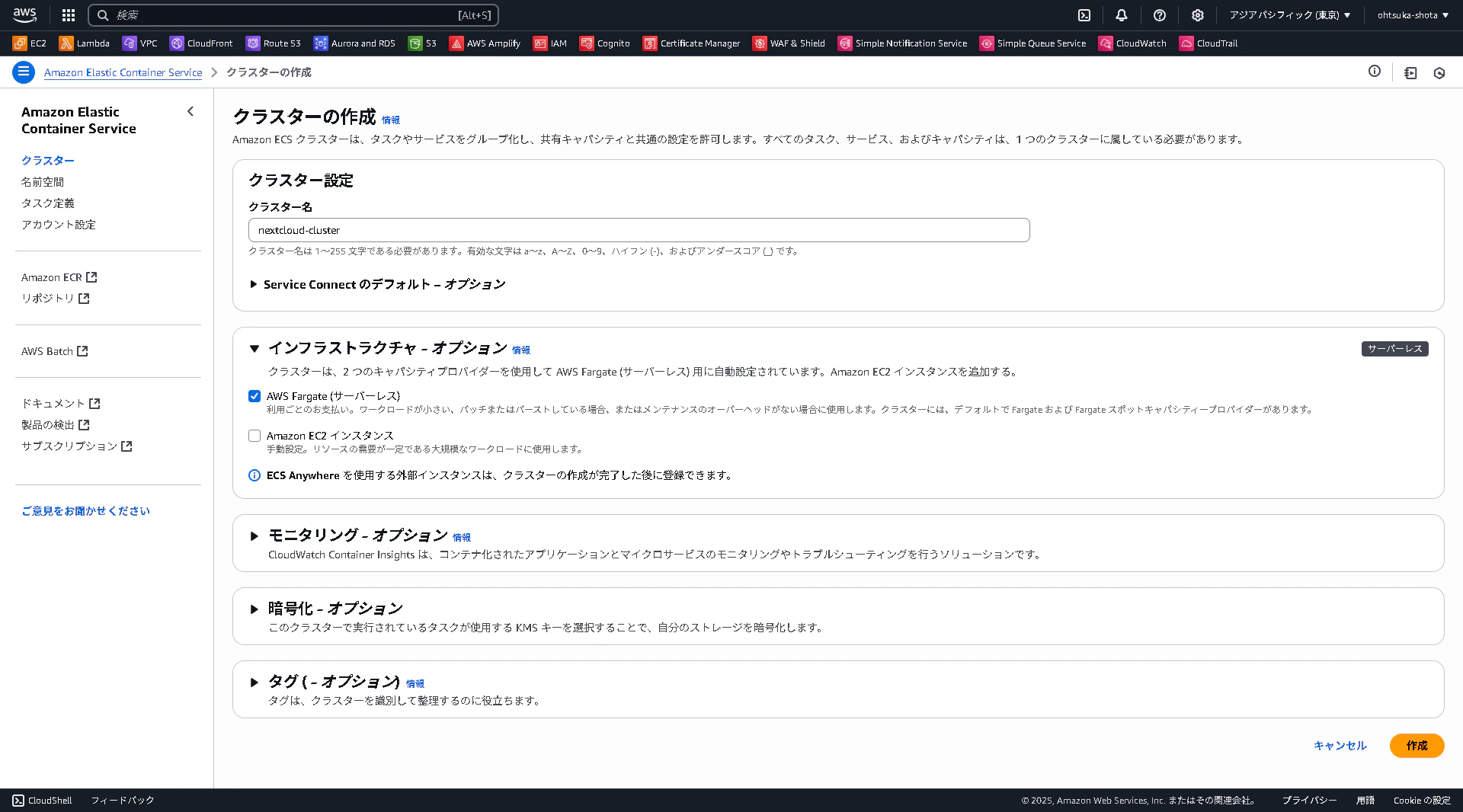The height and width of the screenshot is (812, 1463).
Task: Open Aurora and RDS shortcut
Action: click(x=354, y=43)
